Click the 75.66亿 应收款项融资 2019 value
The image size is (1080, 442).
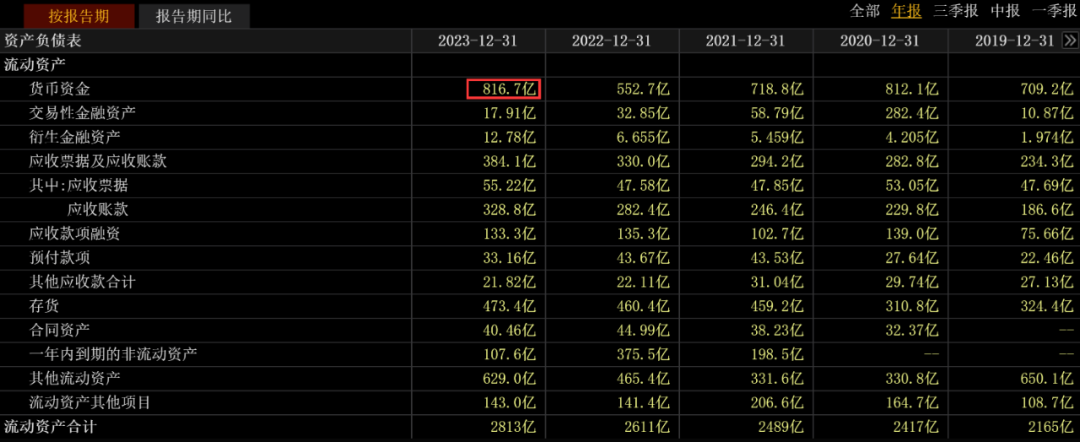pos(1046,234)
